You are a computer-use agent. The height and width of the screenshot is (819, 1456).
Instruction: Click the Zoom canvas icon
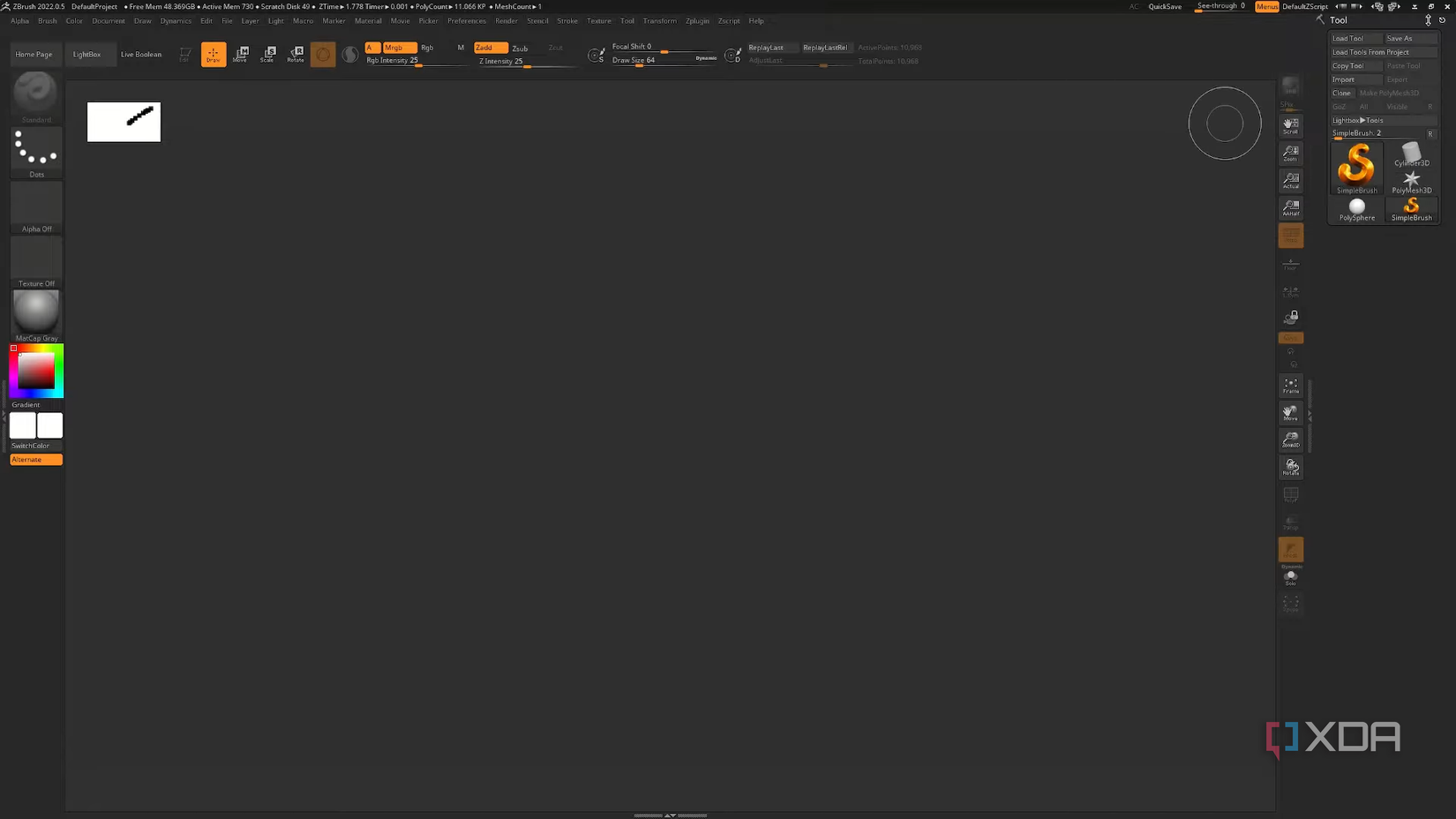[x=1290, y=154]
